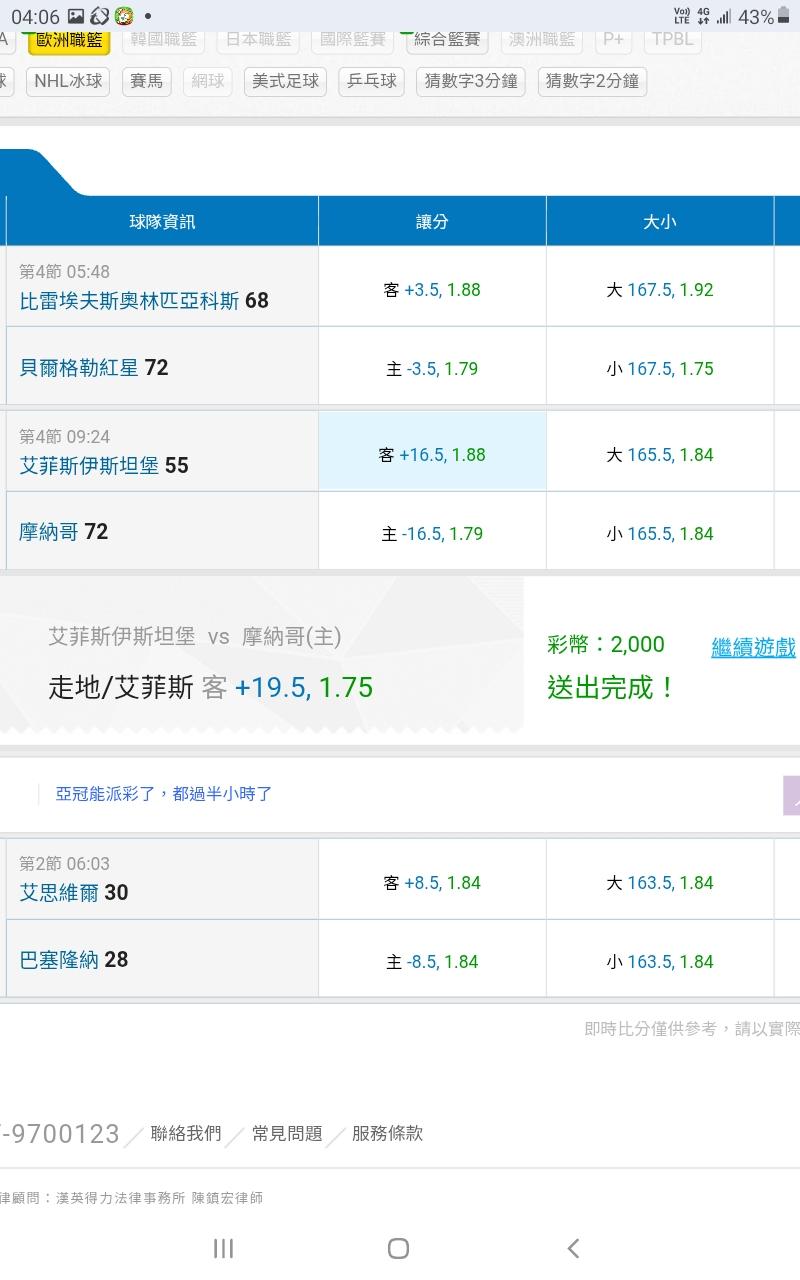Open the NHL冰球 sport category

tap(68, 81)
